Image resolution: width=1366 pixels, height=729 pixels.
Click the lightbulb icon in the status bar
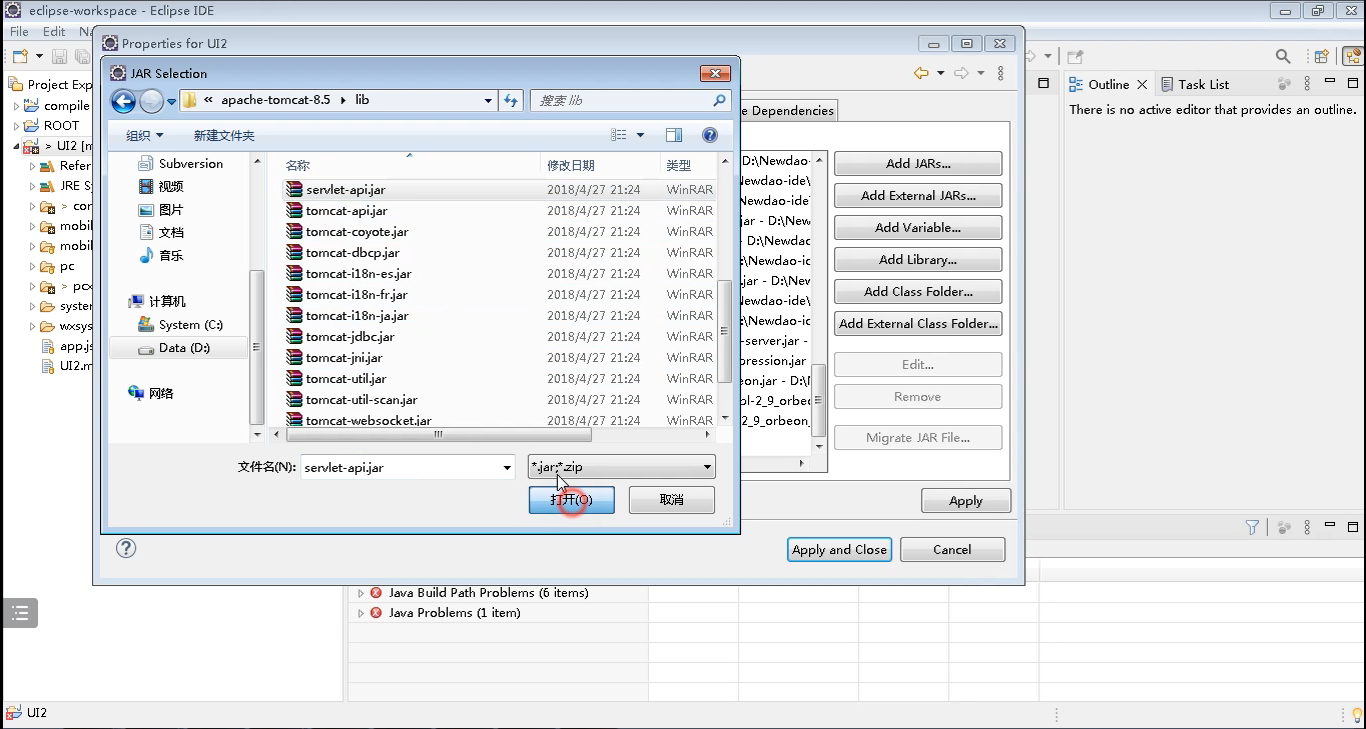(1357, 714)
